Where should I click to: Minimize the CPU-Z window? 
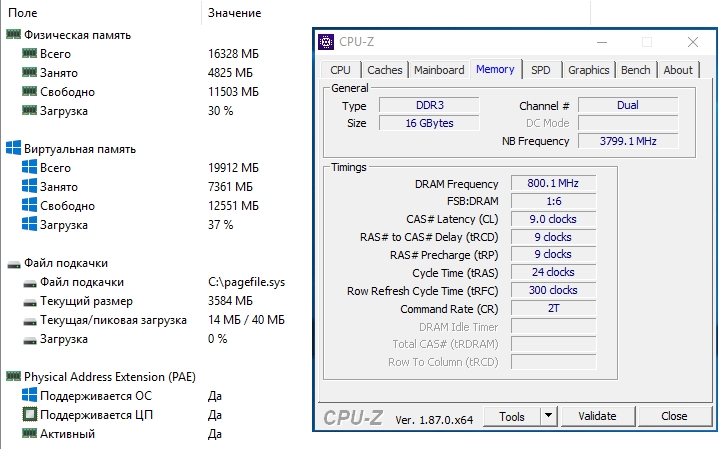(602, 42)
